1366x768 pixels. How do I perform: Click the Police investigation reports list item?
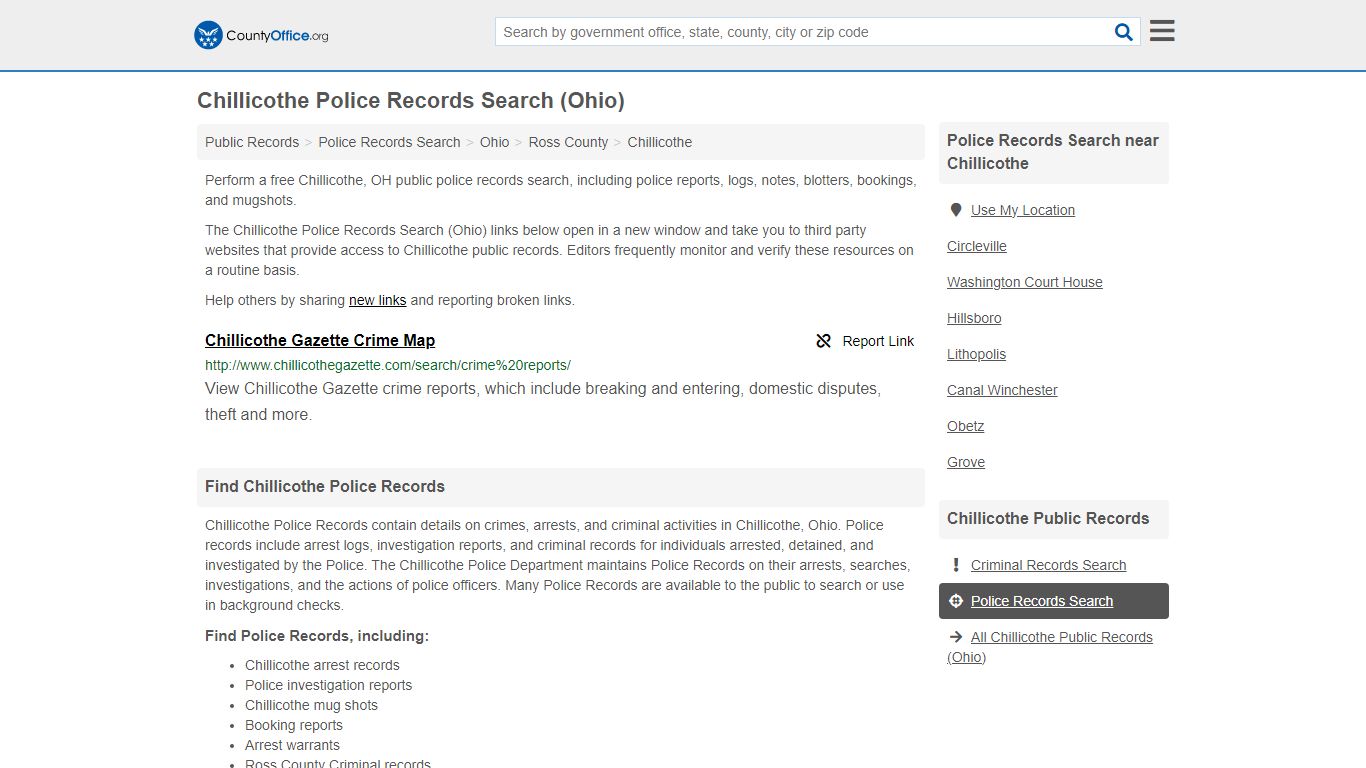[x=329, y=685]
